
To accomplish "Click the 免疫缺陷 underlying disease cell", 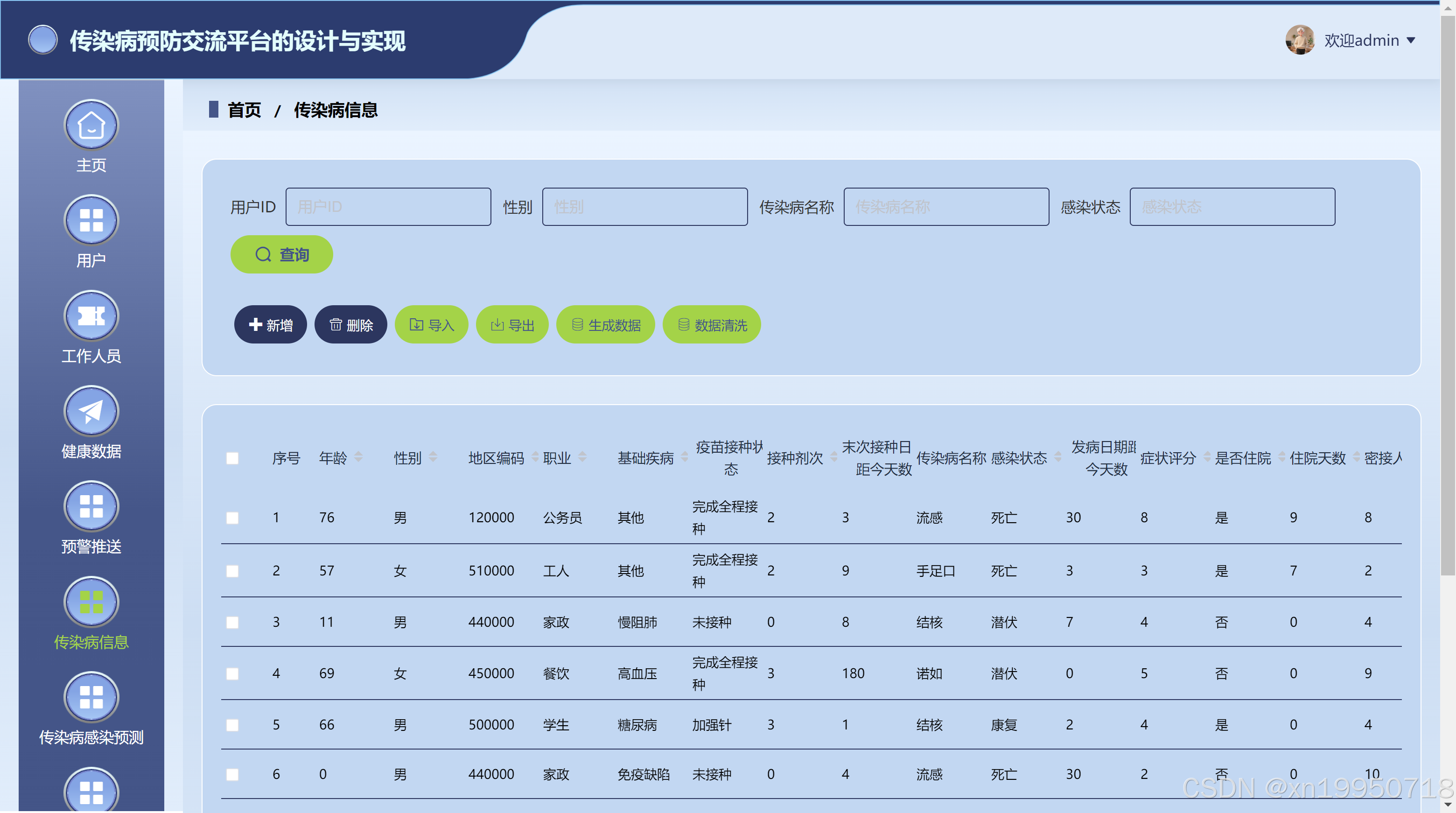I will 644,775.
